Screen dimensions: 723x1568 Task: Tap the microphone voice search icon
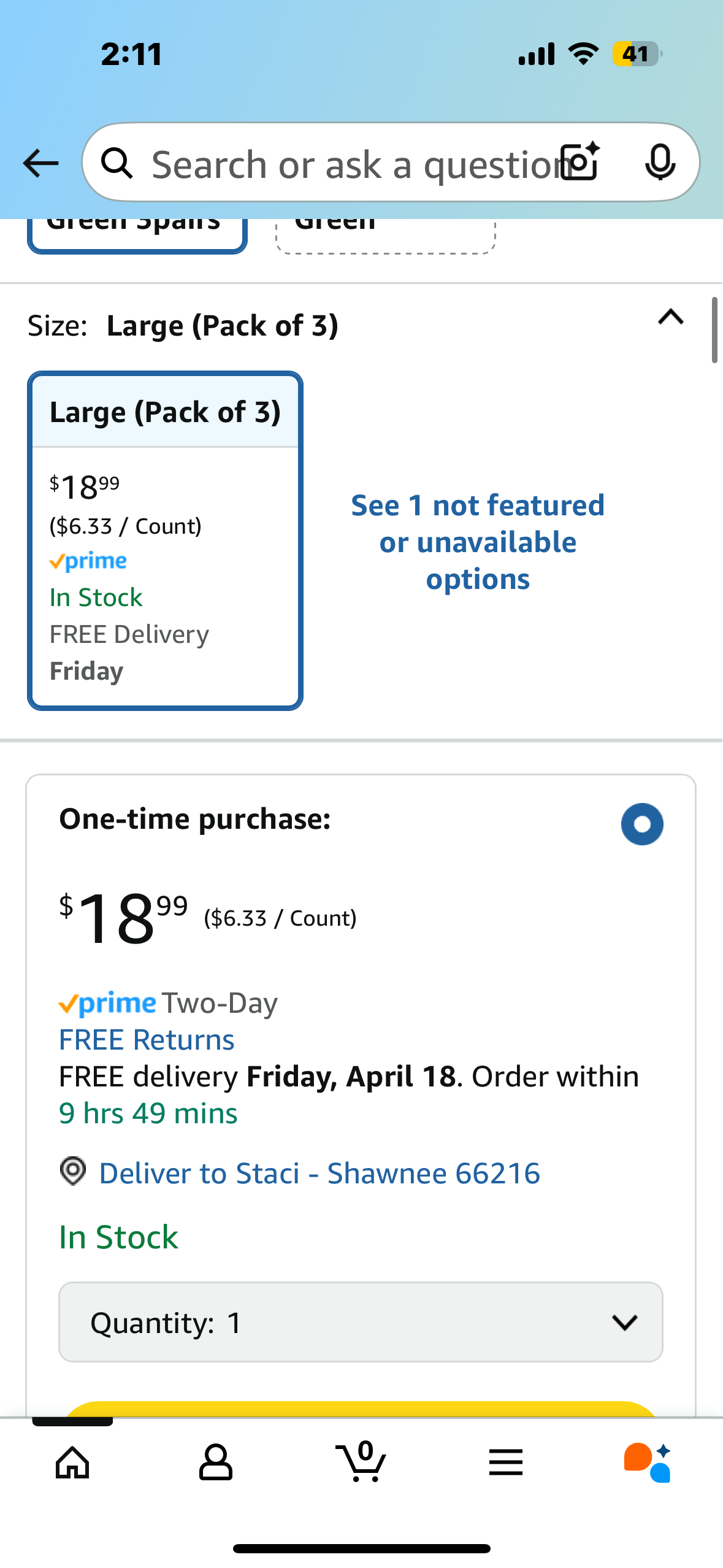point(660,163)
